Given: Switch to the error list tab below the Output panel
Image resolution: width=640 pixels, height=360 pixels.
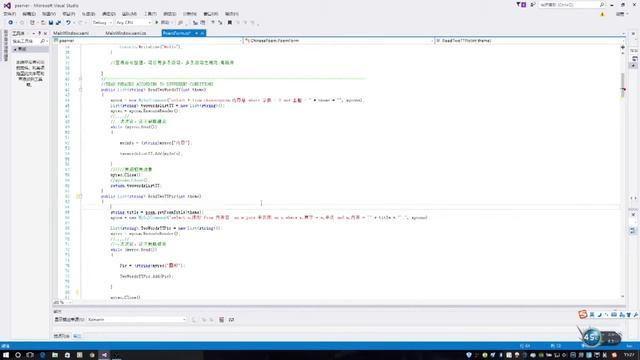Looking at the screenshot, I should [x=61, y=336].
